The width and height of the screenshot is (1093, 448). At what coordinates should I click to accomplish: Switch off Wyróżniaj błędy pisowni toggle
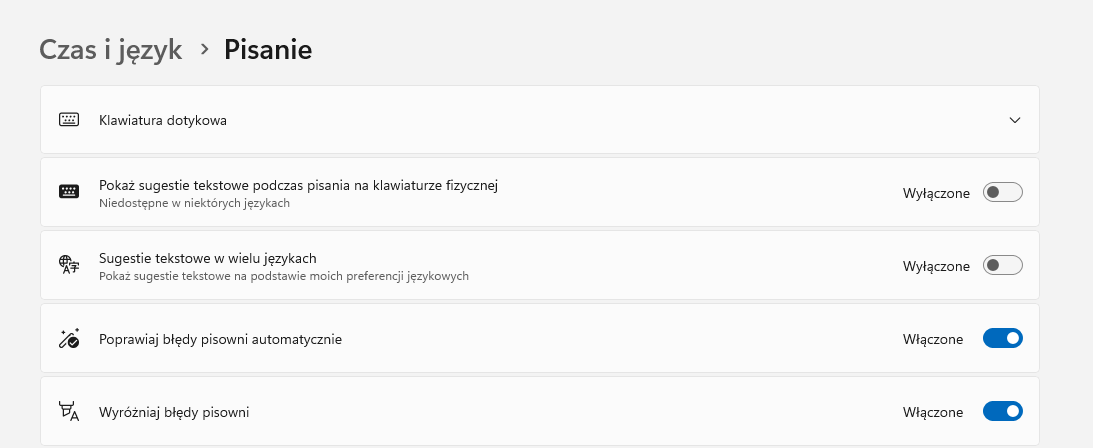pos(1002,412)
